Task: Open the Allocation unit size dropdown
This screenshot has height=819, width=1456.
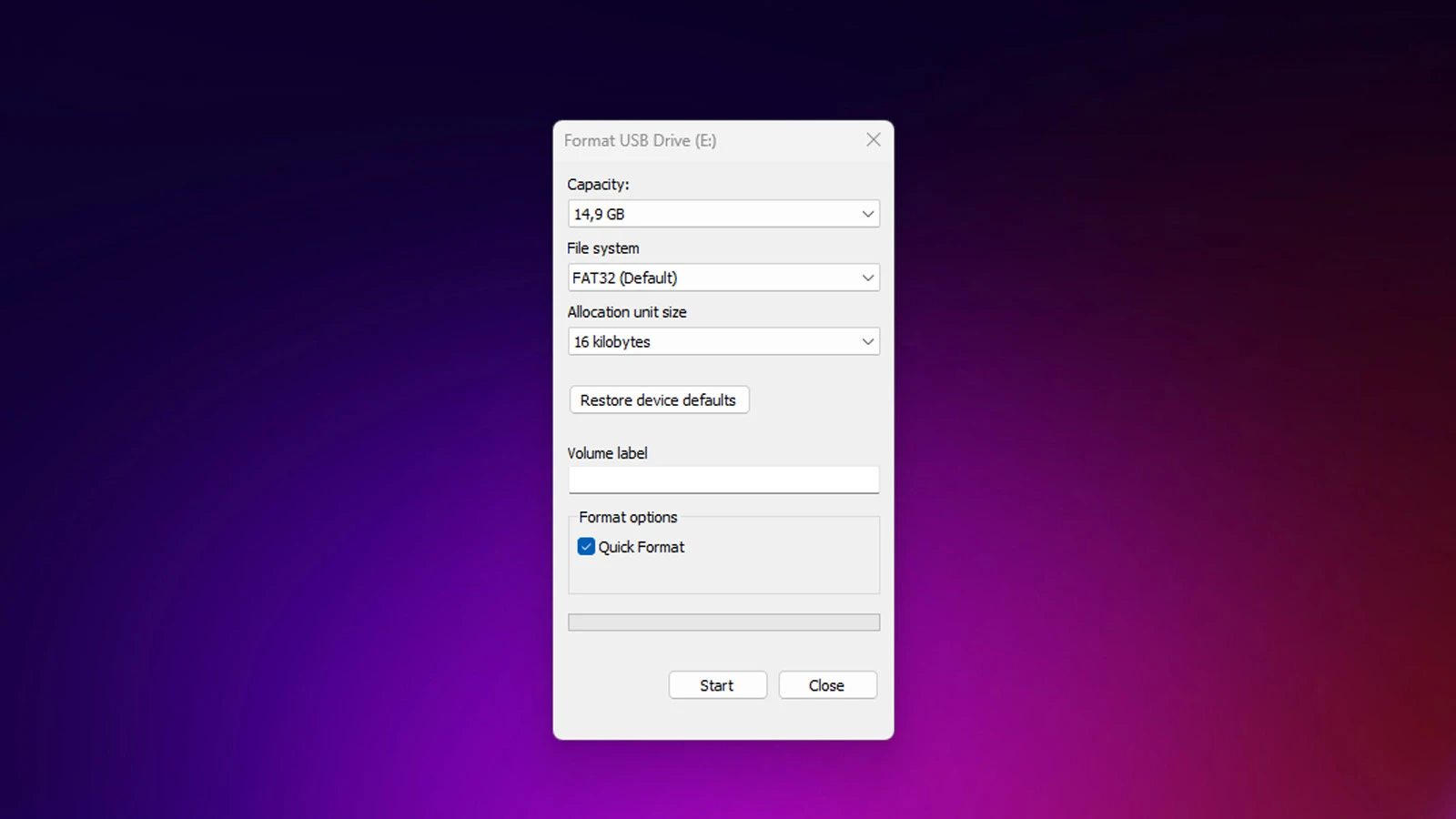Action: 710,341
